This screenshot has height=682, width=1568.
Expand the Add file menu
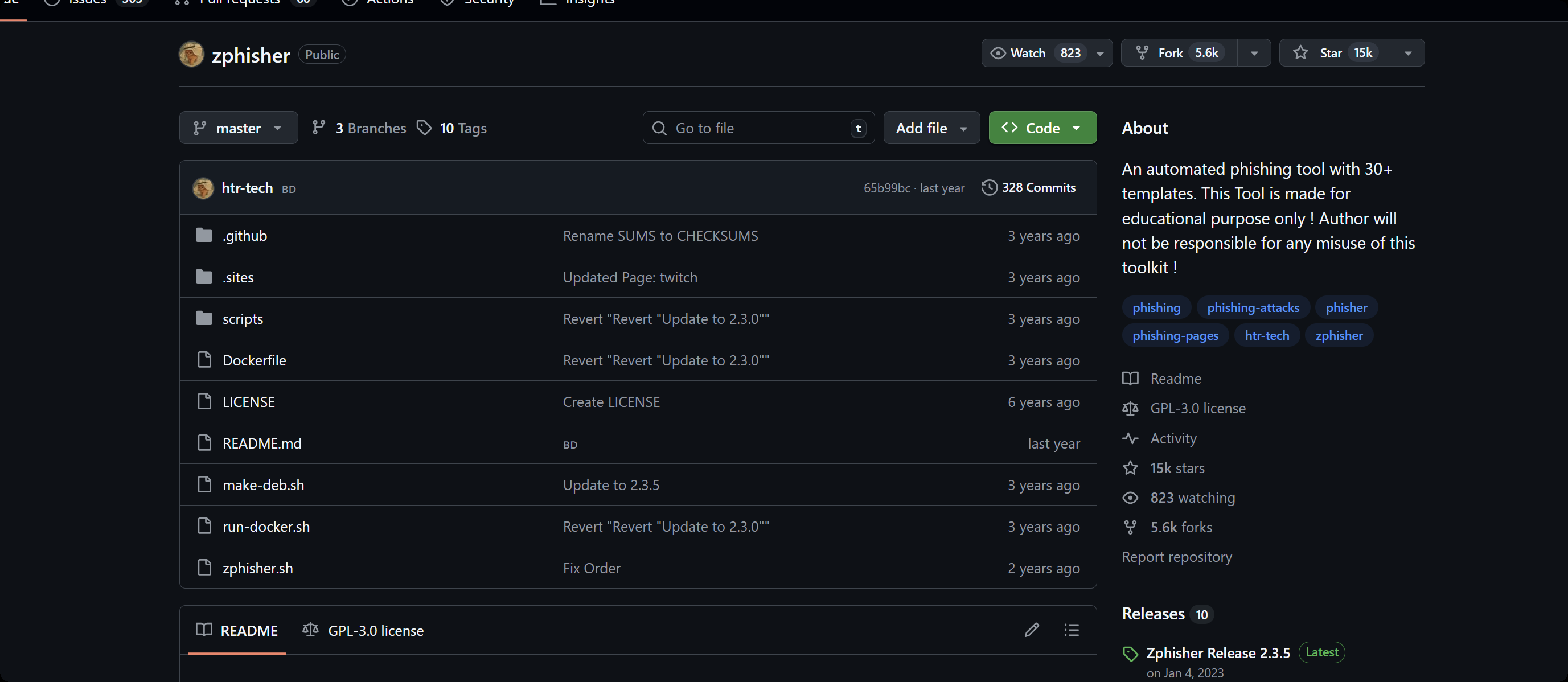[931, 128]
